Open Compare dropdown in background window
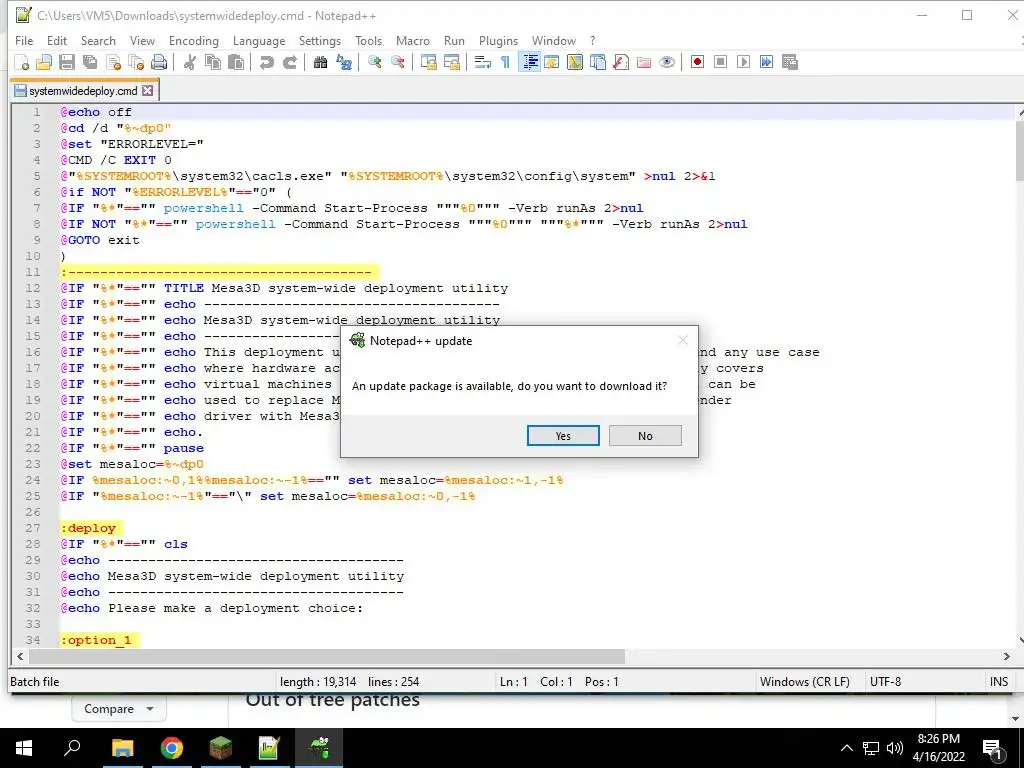Viewport: 1024px width, 768px height. click(x=119, y=709)
